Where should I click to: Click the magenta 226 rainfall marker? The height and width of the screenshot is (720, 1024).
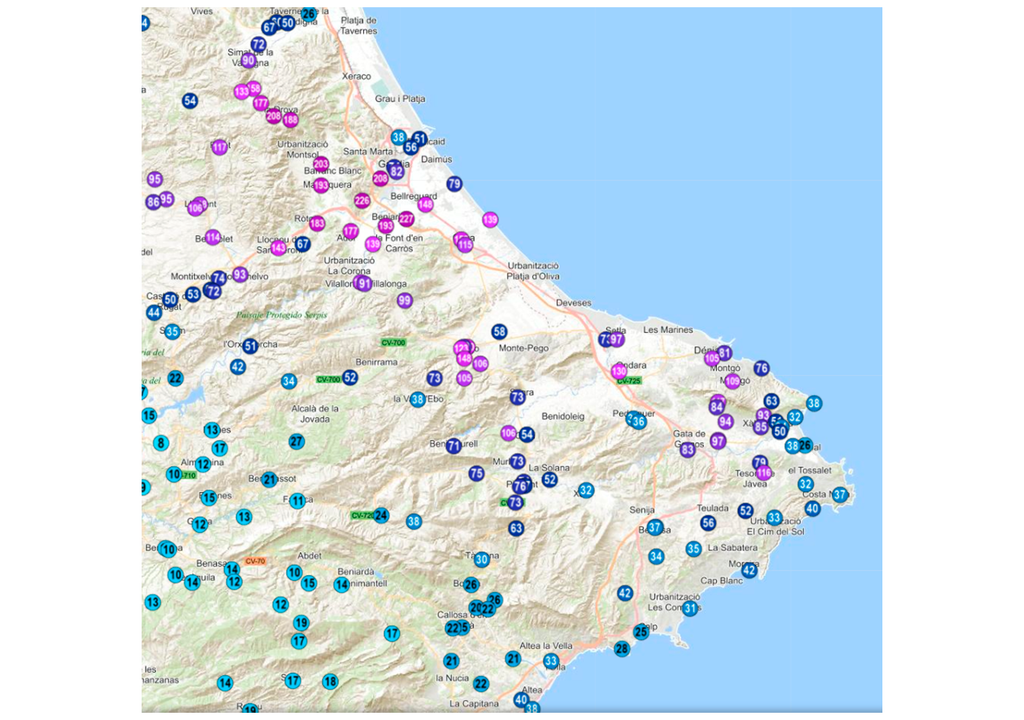[x=362, y=201]
